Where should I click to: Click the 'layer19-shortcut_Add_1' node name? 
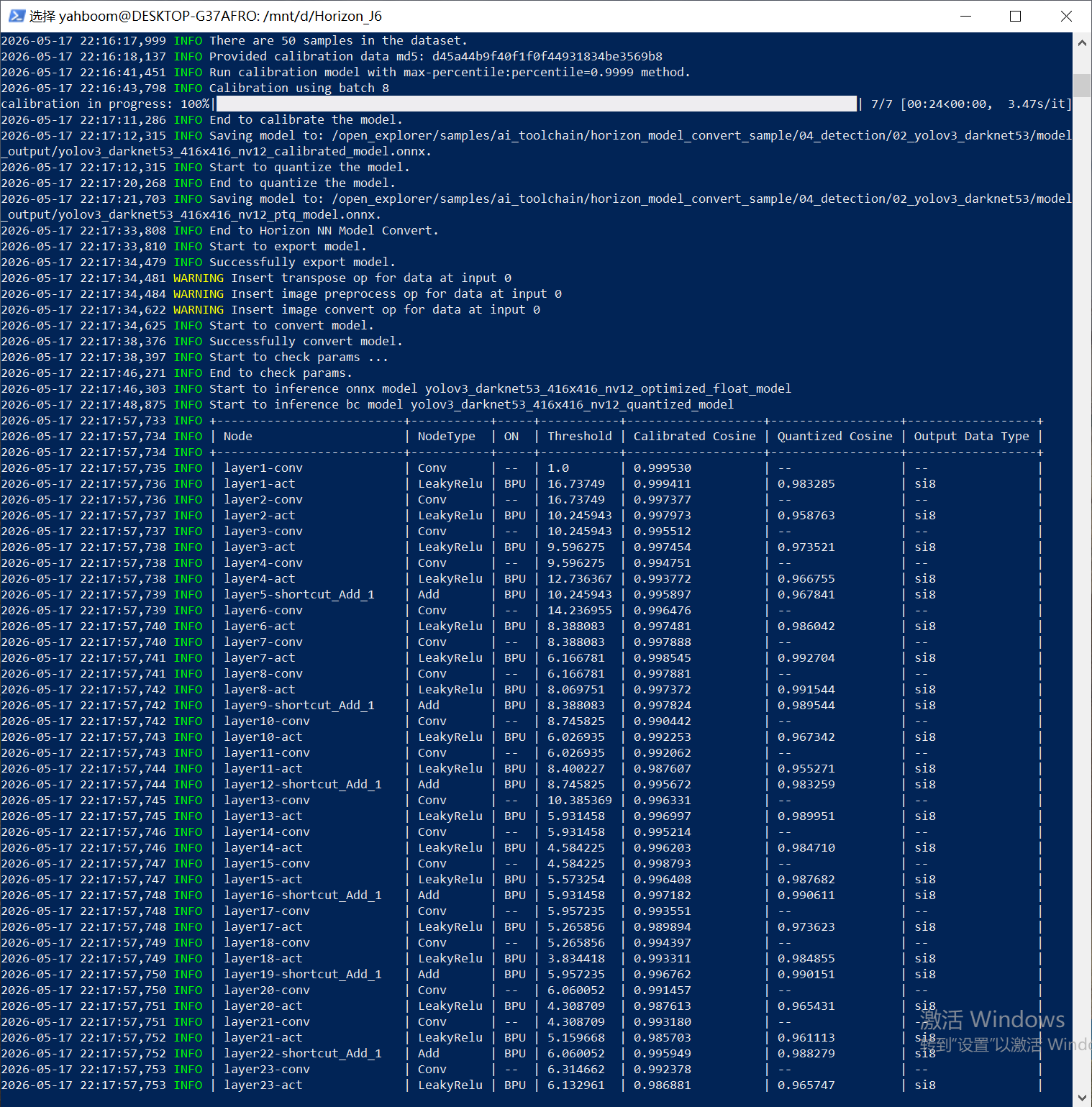303,974
